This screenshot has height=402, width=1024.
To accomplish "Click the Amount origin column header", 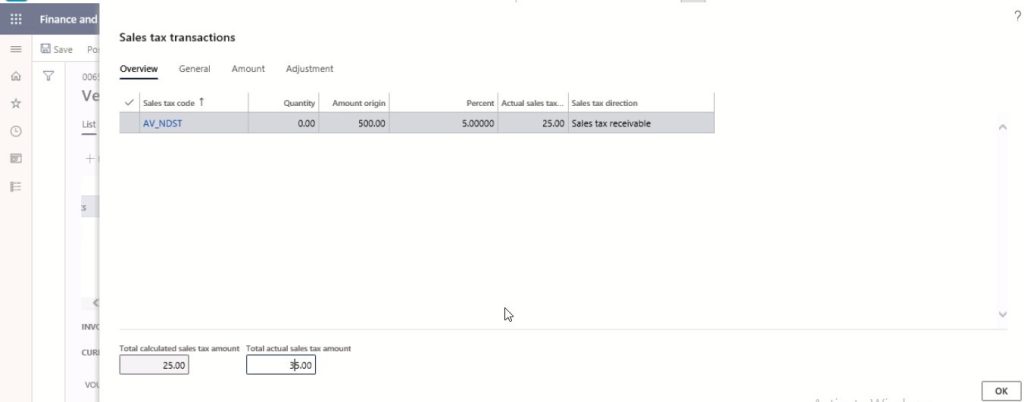I will coord(354,102).
